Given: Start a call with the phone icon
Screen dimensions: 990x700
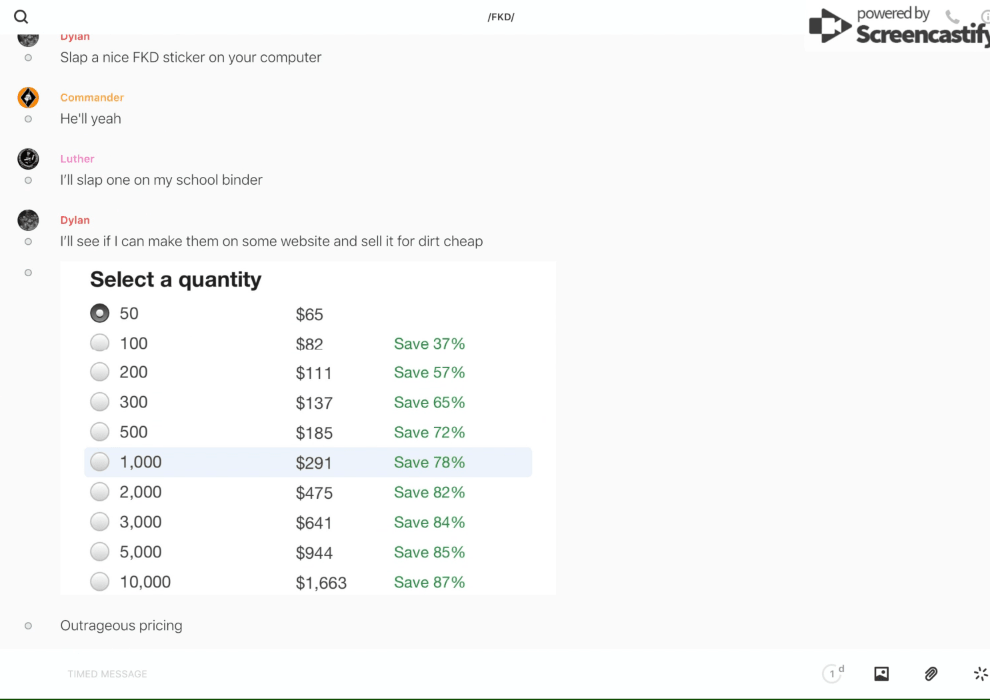Looking at the screenshot, I should pos(952,17).
